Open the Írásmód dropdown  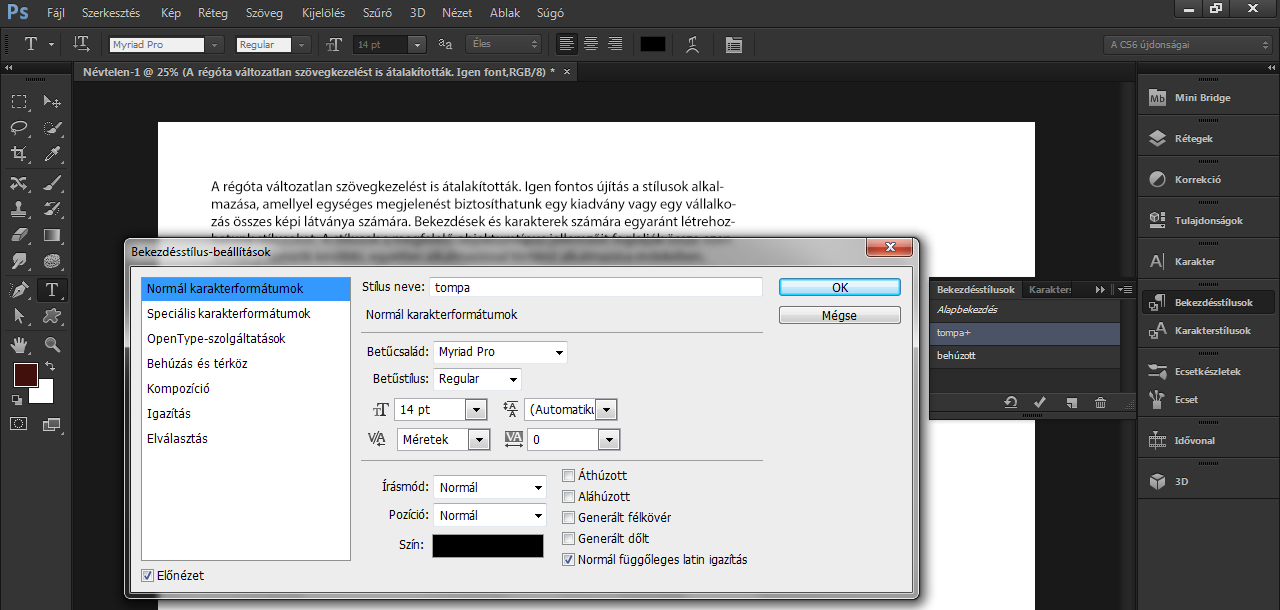click(490, 487)
